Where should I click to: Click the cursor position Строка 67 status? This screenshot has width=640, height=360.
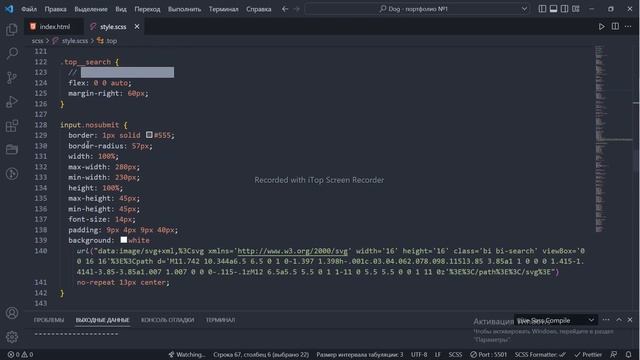(x=261, y=355)
